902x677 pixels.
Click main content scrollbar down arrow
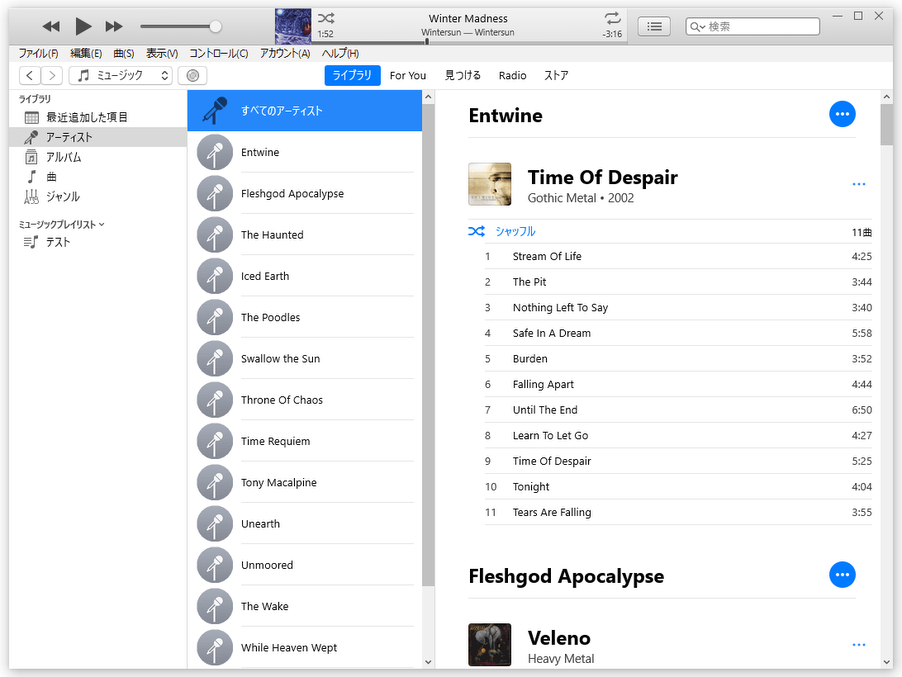pyautogui.click(x=886, y=661)
